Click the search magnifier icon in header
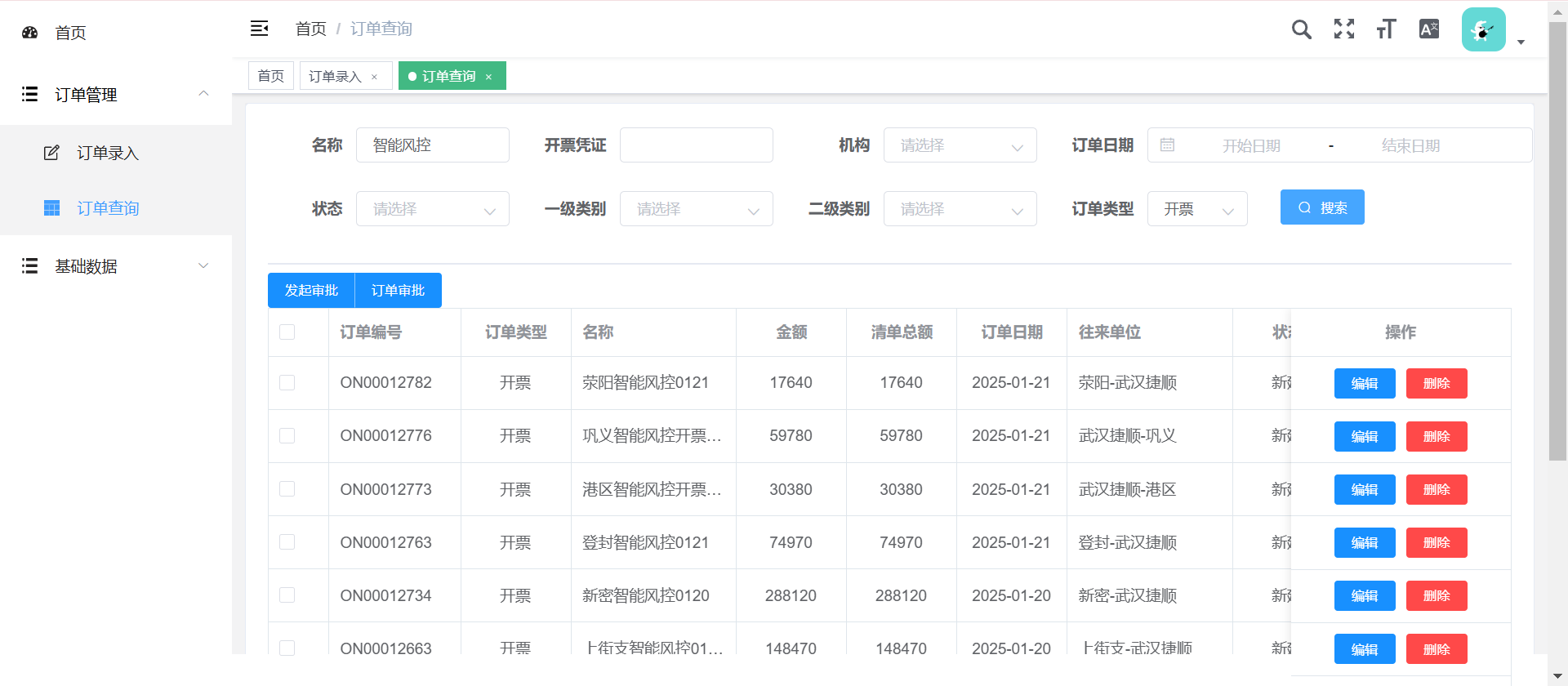 coord(1301,30)
